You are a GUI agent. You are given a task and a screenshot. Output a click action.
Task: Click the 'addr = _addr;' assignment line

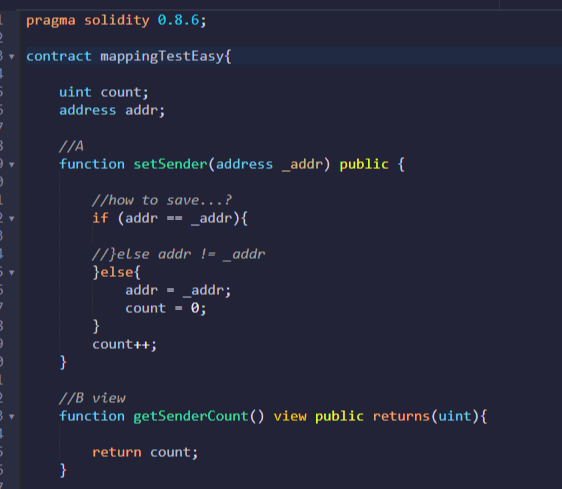click(x=178, y=290)
